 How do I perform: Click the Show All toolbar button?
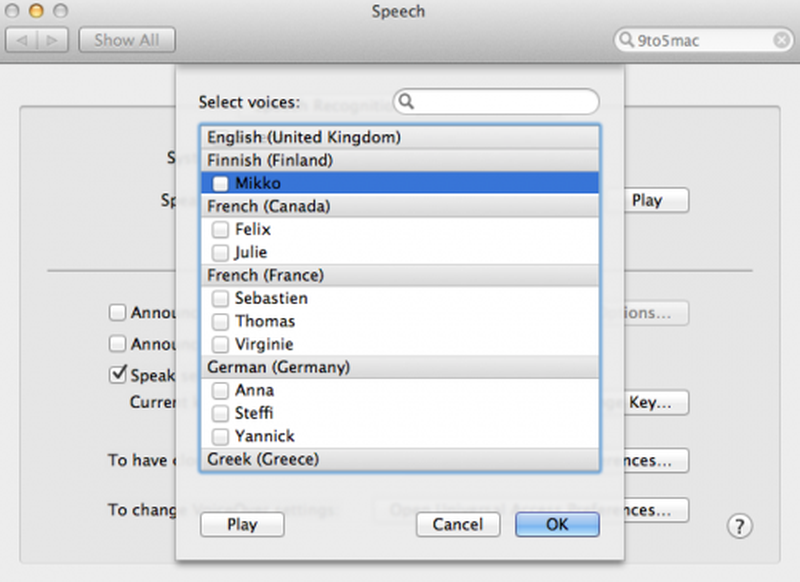126,40
